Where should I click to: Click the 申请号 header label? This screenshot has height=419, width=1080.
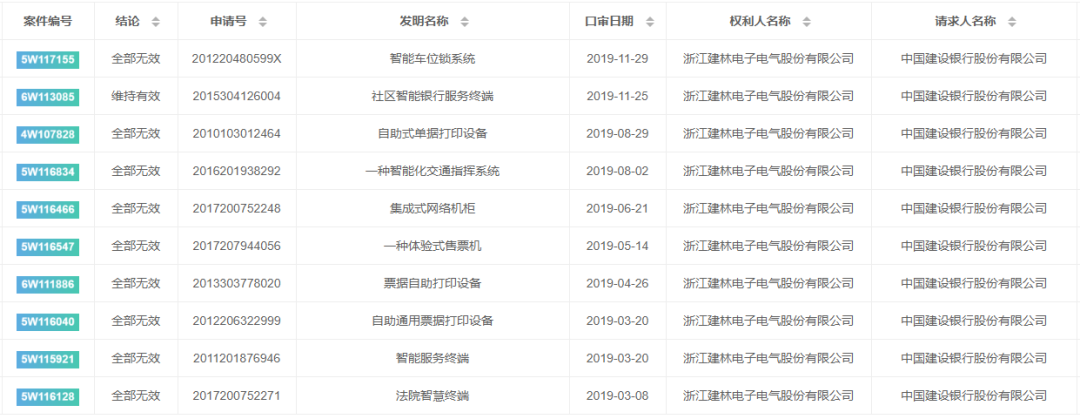point(229,21)
